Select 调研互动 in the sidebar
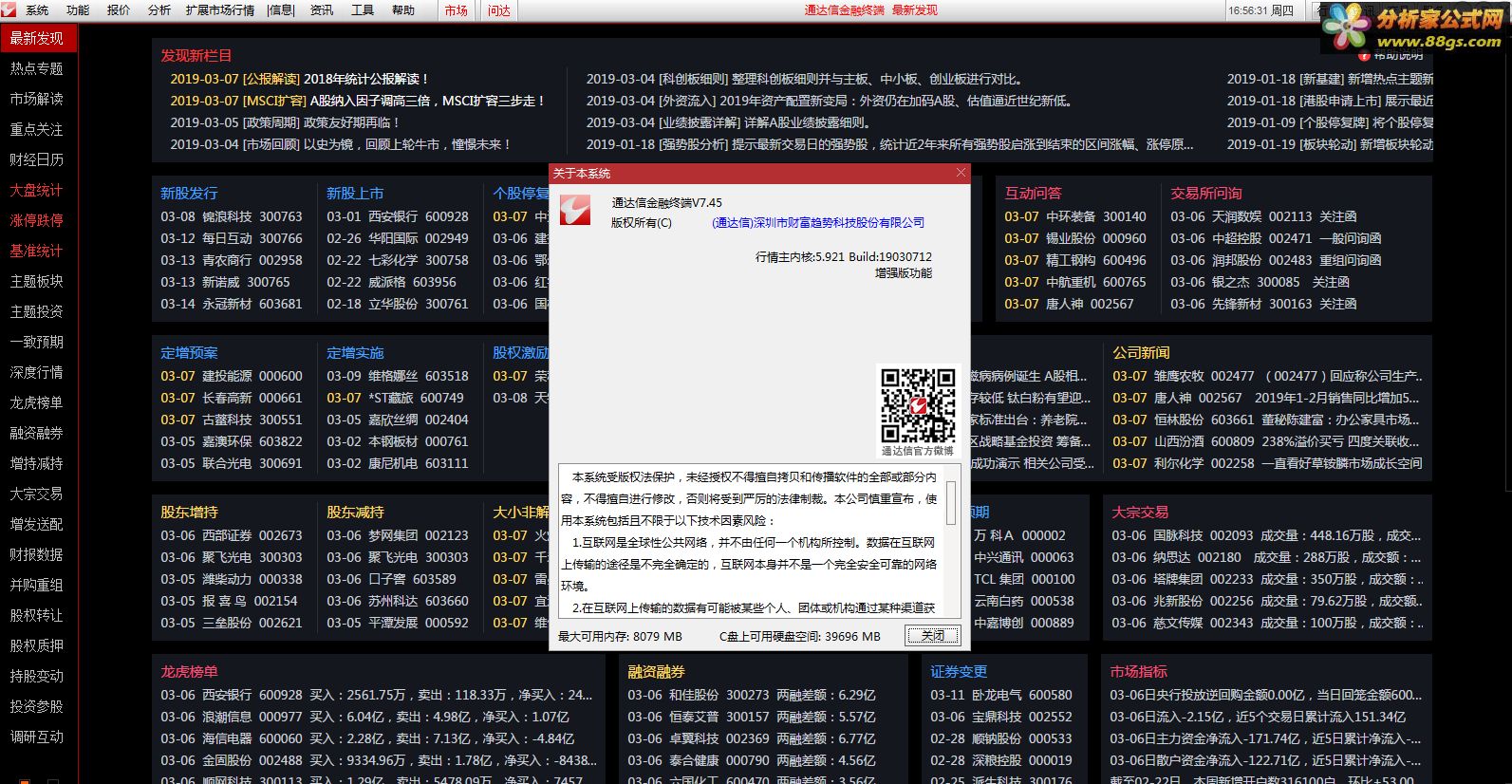 pyautogui.click(x=37, y=737)
